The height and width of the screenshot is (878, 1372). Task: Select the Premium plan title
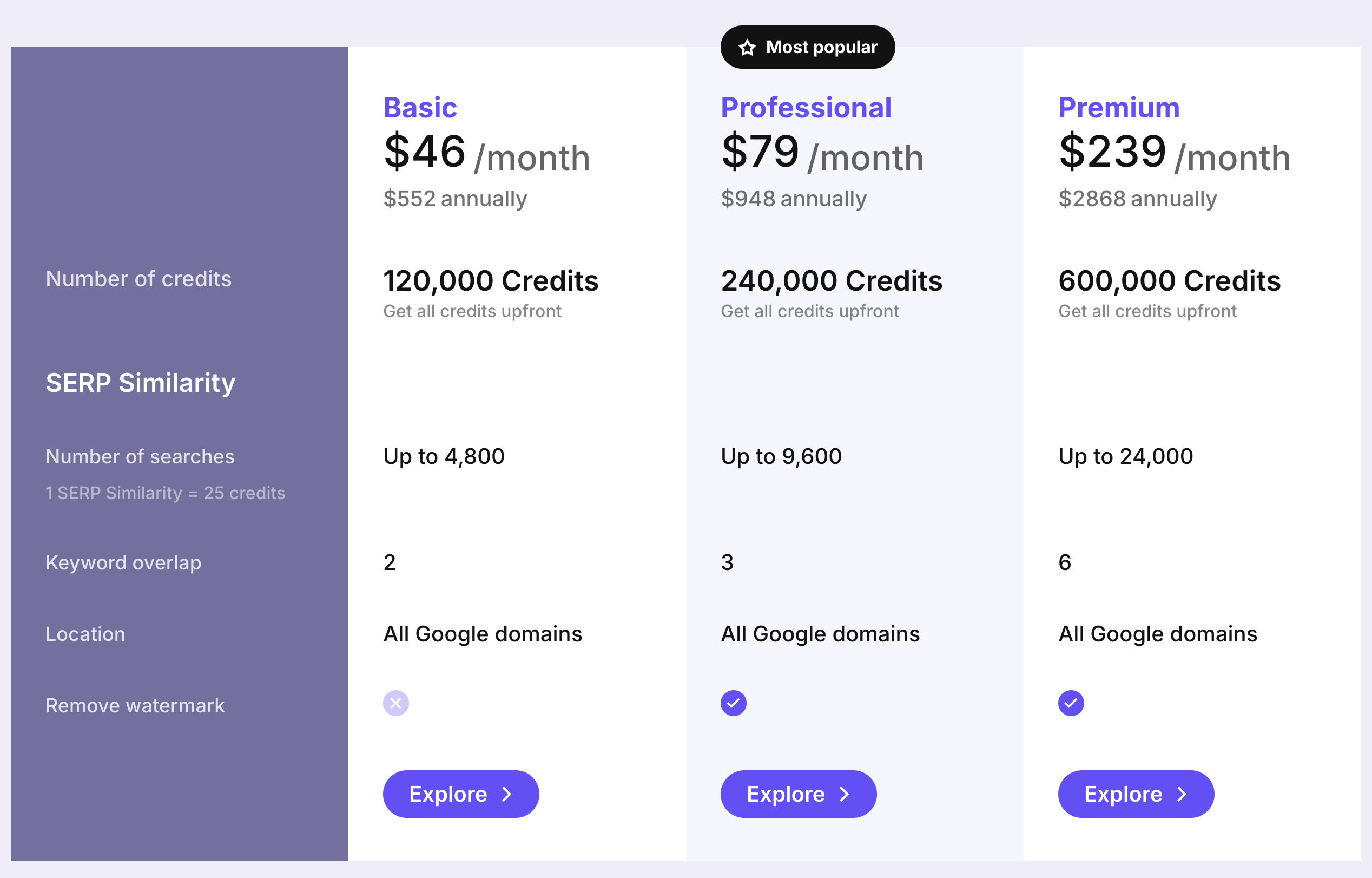click(x=1118, y=108)
